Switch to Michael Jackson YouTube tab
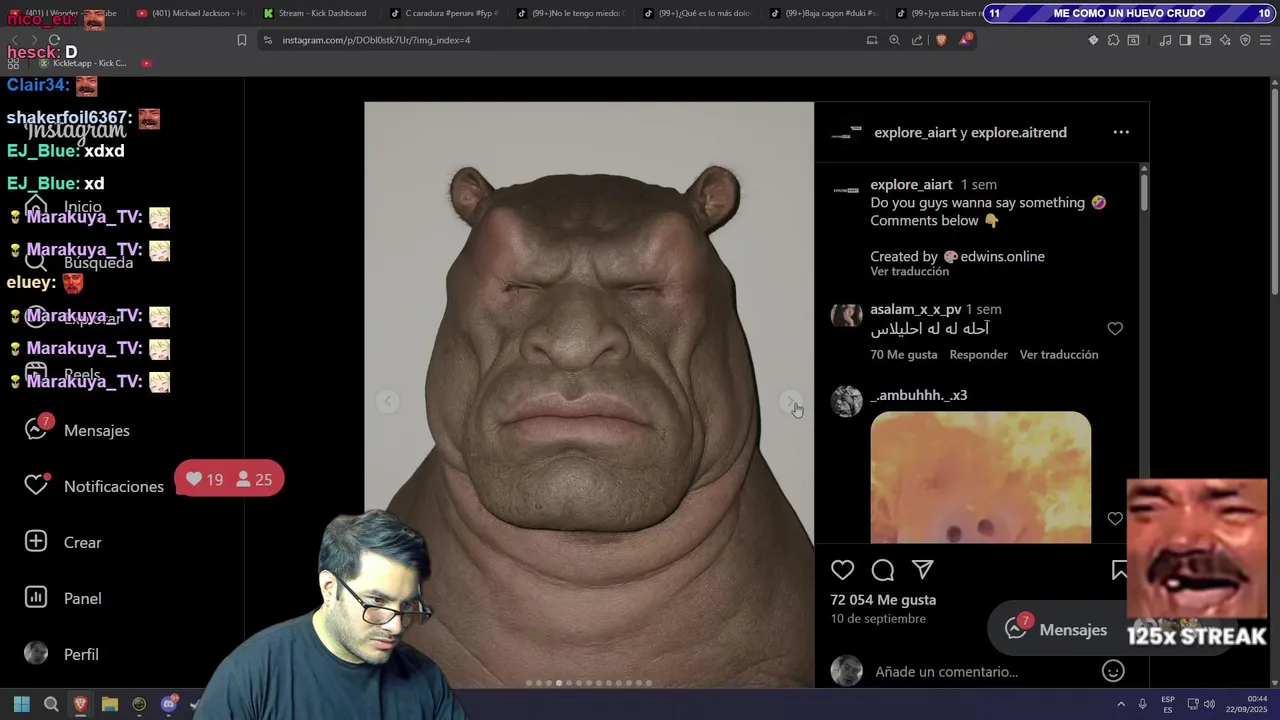 [x=190, y=13]
